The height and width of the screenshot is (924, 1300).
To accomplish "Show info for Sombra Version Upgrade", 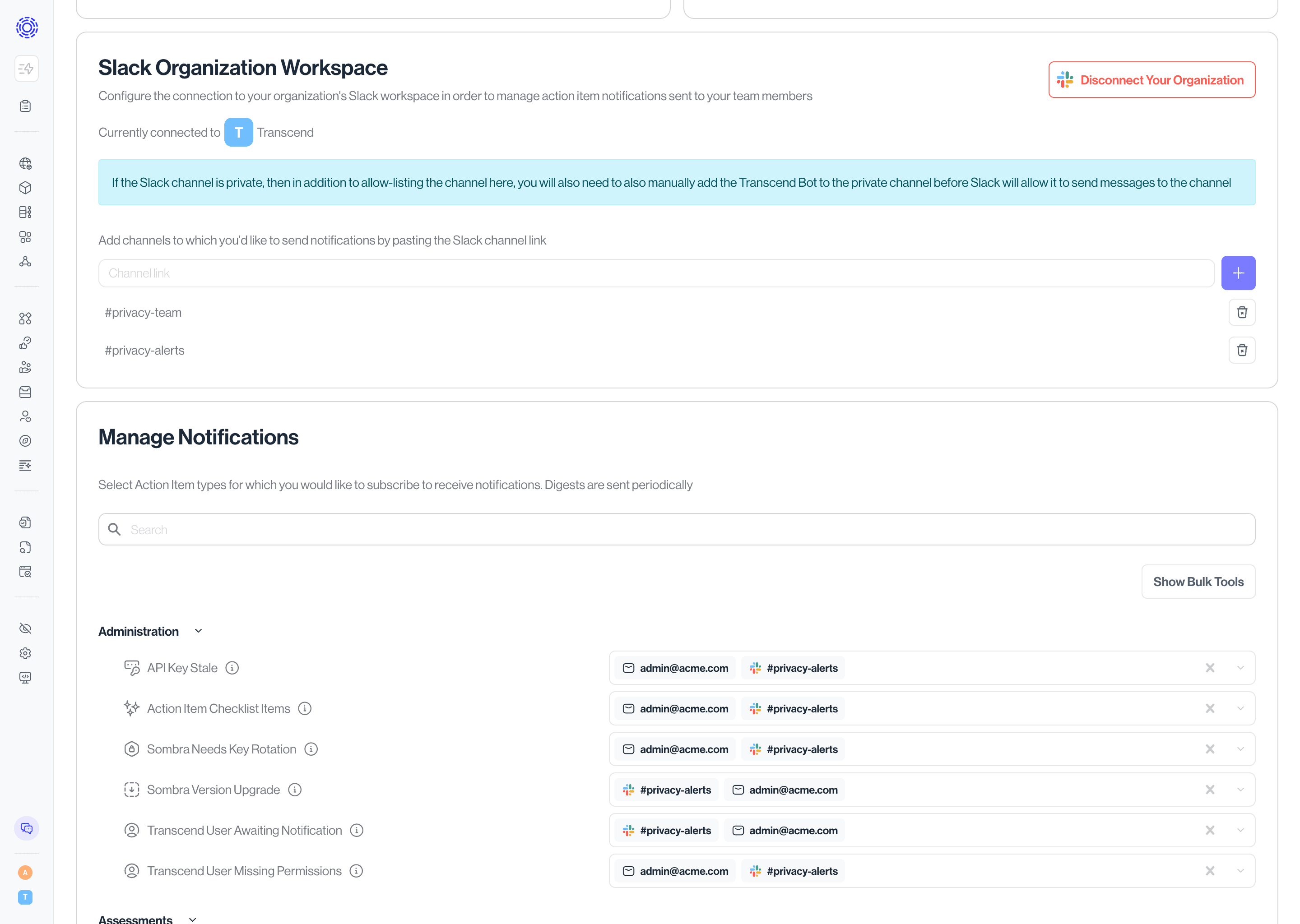I will [x=295, y=790].
